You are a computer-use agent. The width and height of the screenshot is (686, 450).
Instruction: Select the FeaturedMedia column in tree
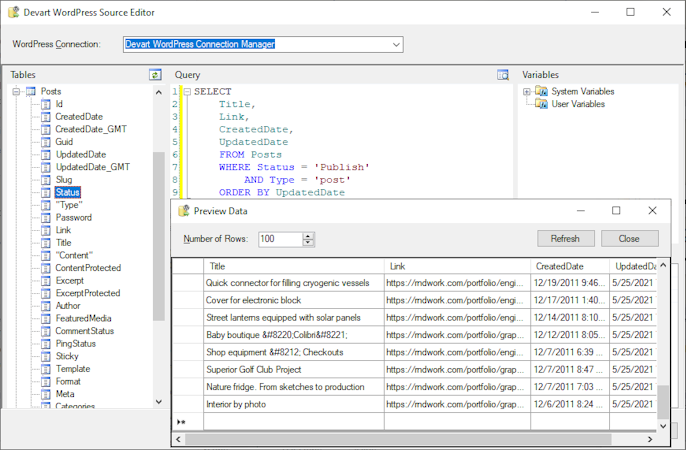pos(81,318)
